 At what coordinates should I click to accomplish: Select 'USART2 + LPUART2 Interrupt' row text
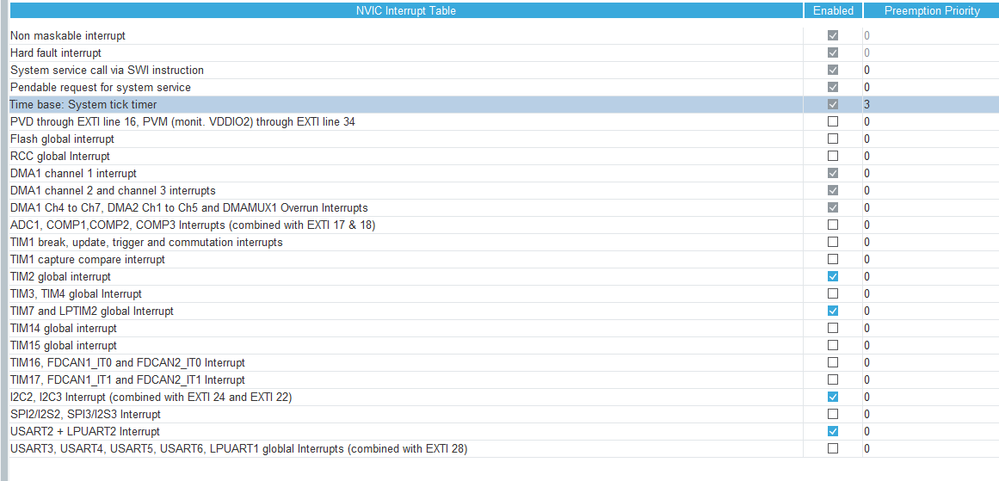click(x=85, y=431)
